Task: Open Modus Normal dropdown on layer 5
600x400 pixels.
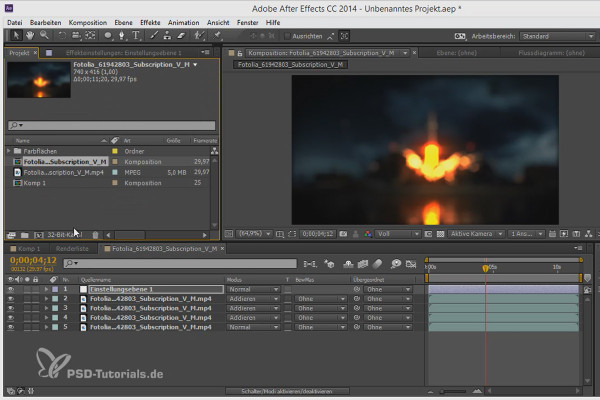Action: pos(254,327)
